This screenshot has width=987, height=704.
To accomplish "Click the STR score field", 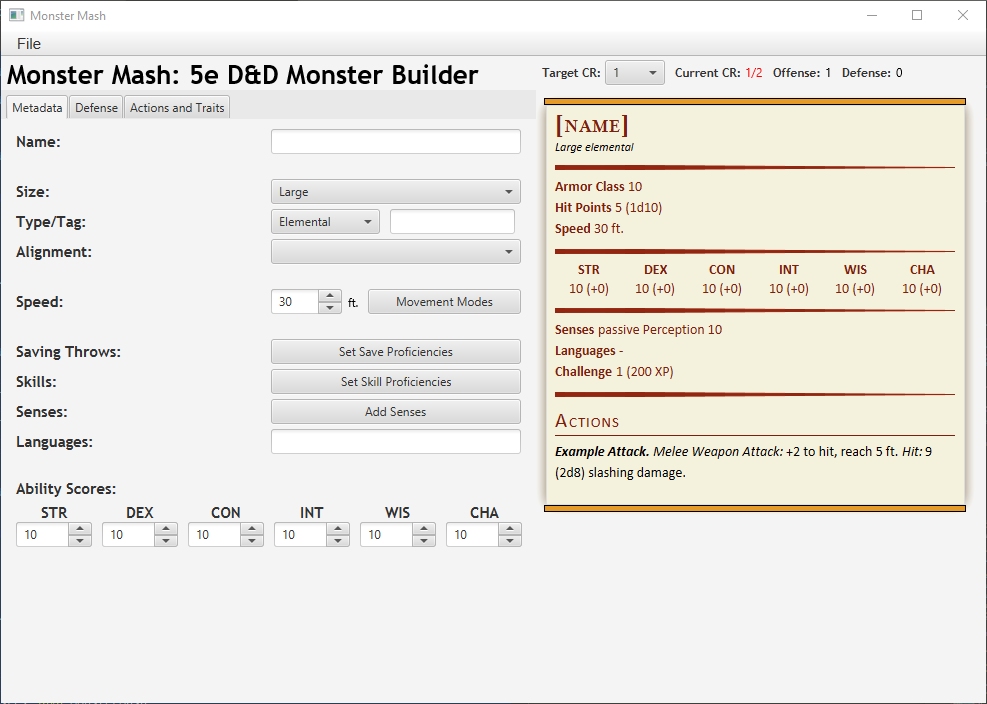I will [x=42, y=535].
